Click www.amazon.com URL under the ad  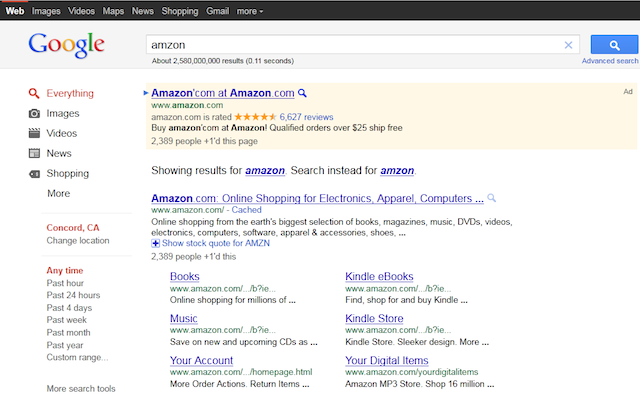(187, 105)
